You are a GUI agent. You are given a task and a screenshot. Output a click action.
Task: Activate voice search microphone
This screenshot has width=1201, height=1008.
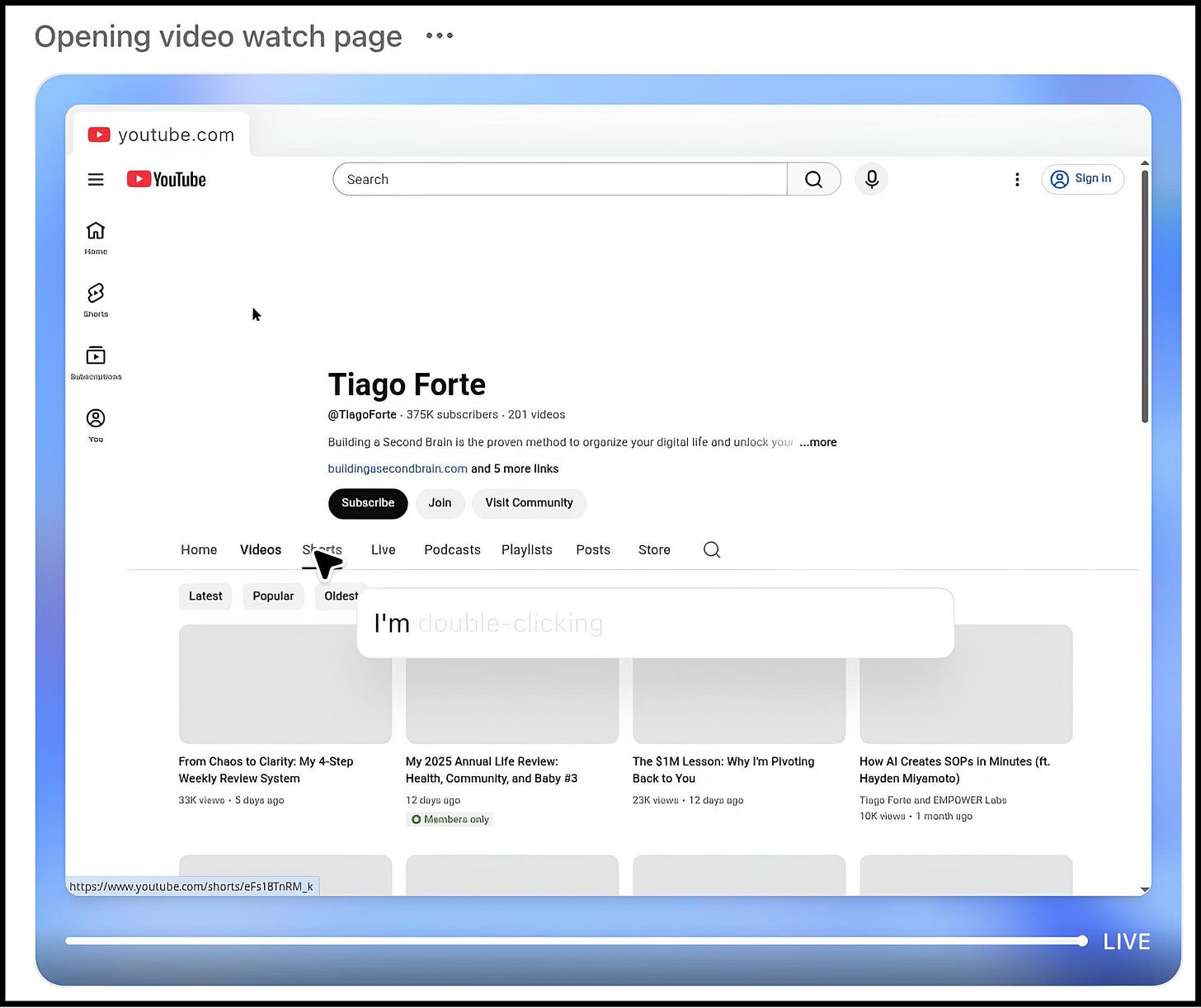tap(871, 179)
